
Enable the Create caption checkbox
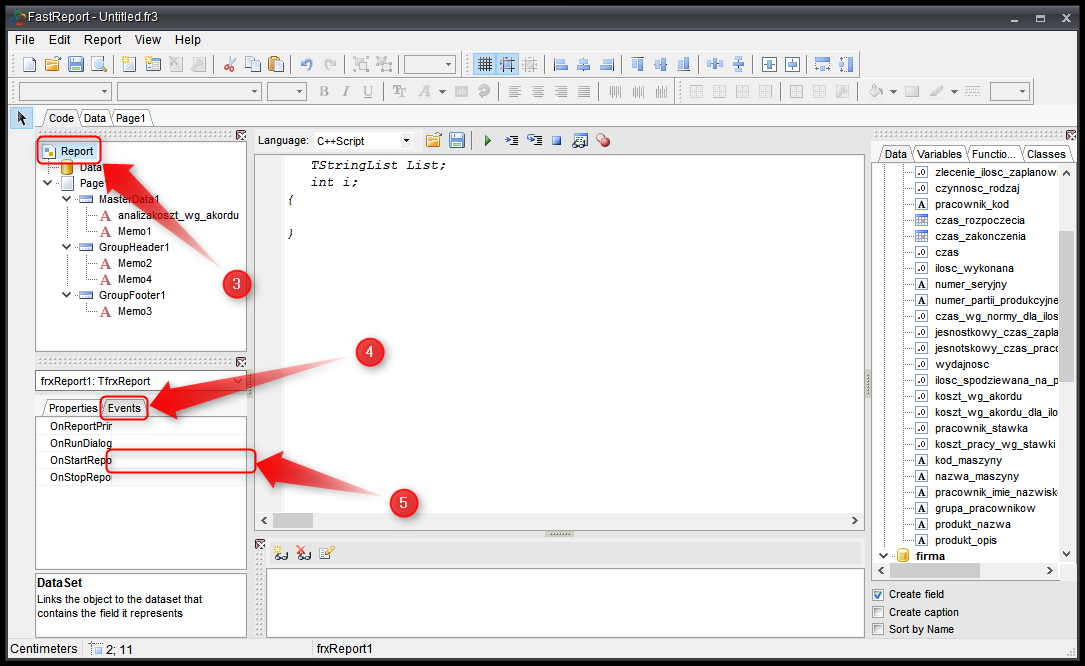(x=879, y=612)
